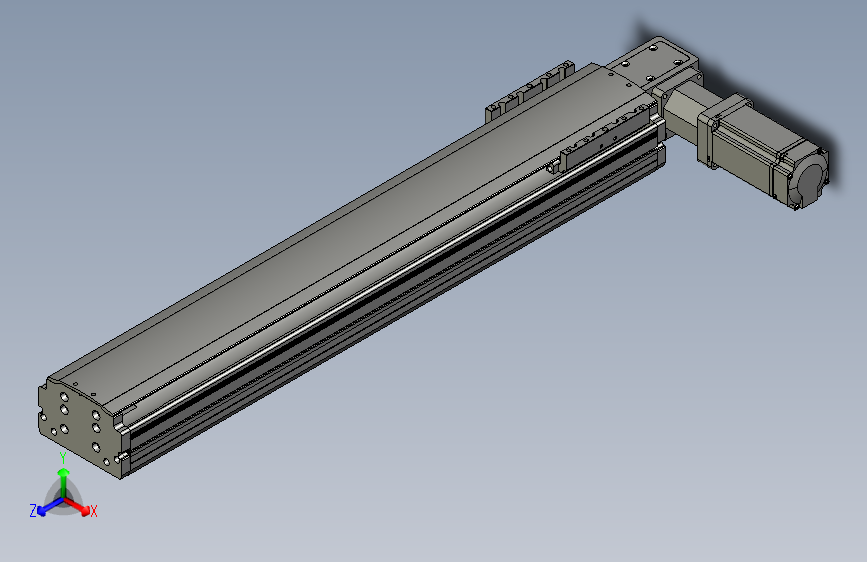Screen dimensions: 867x562
Task: Click the green Y axis arrow
Action: tap(64, 482)
